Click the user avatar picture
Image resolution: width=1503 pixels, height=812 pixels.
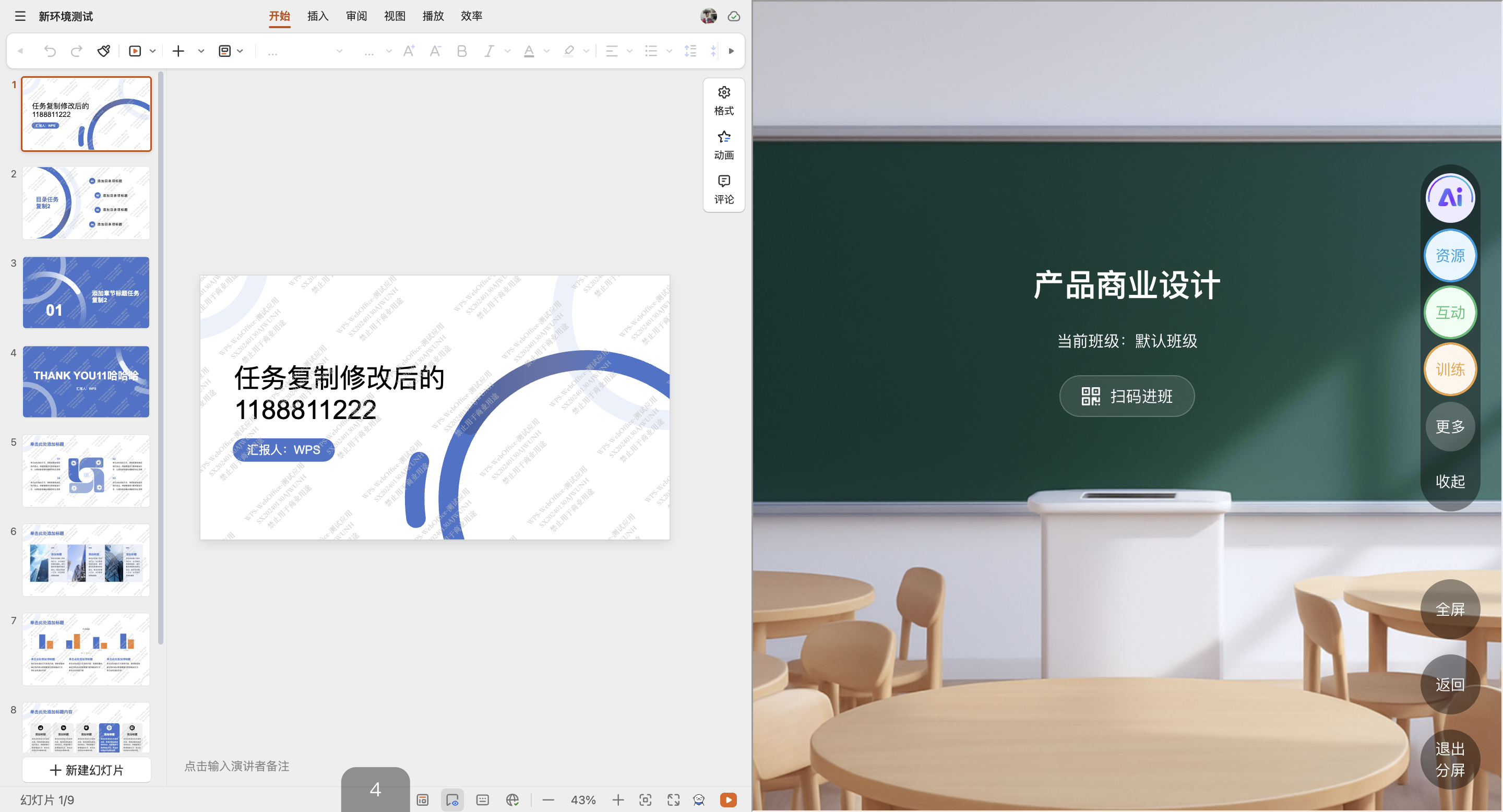709,16
